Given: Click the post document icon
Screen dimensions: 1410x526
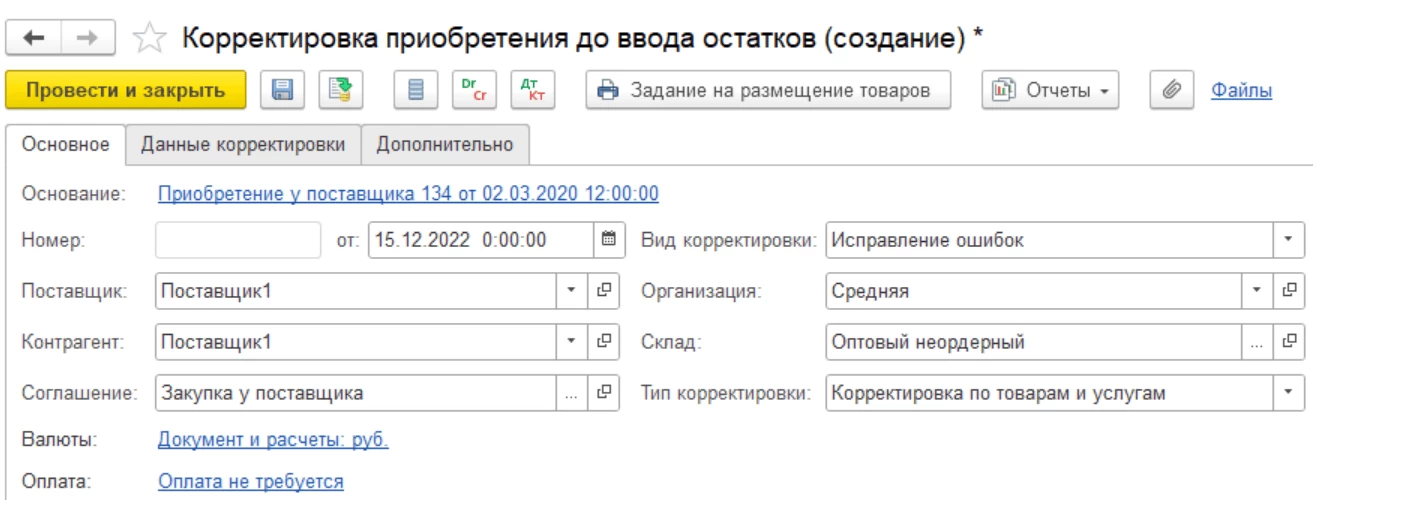Looking at the screenshot, I should (339, 91).
